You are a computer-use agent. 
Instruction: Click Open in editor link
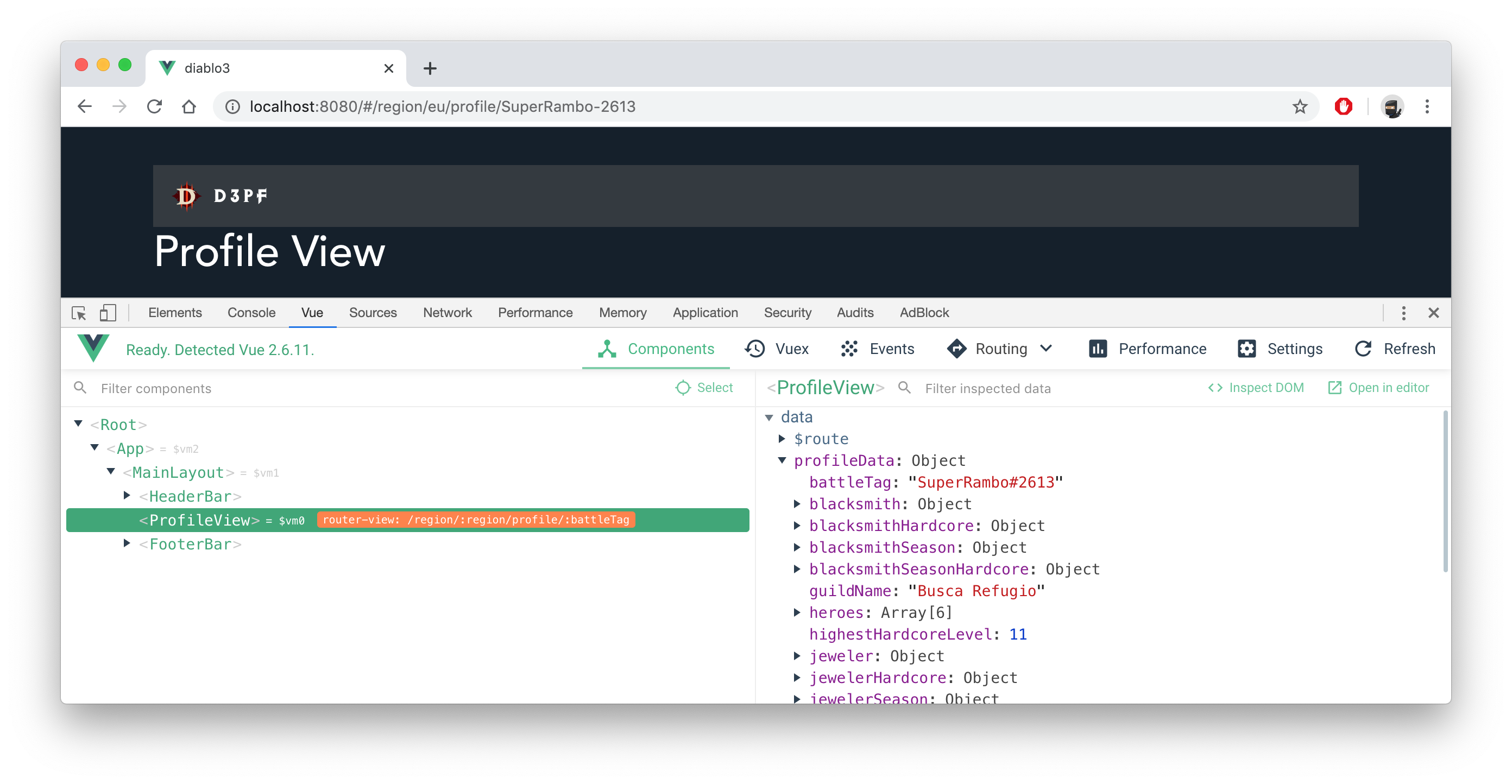[1378, 388]
